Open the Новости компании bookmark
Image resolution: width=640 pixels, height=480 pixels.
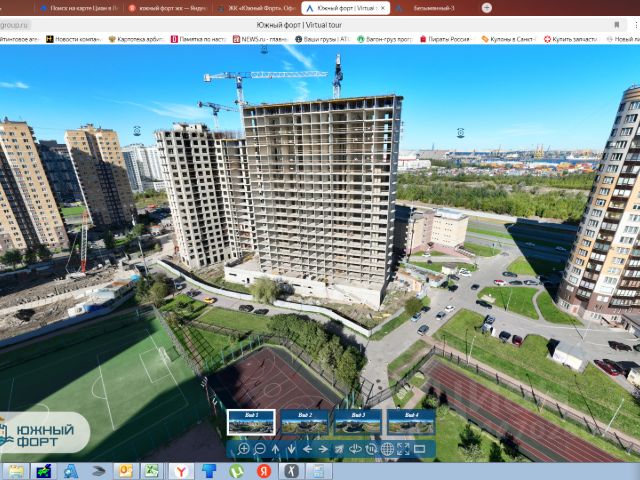pos(74,39)
